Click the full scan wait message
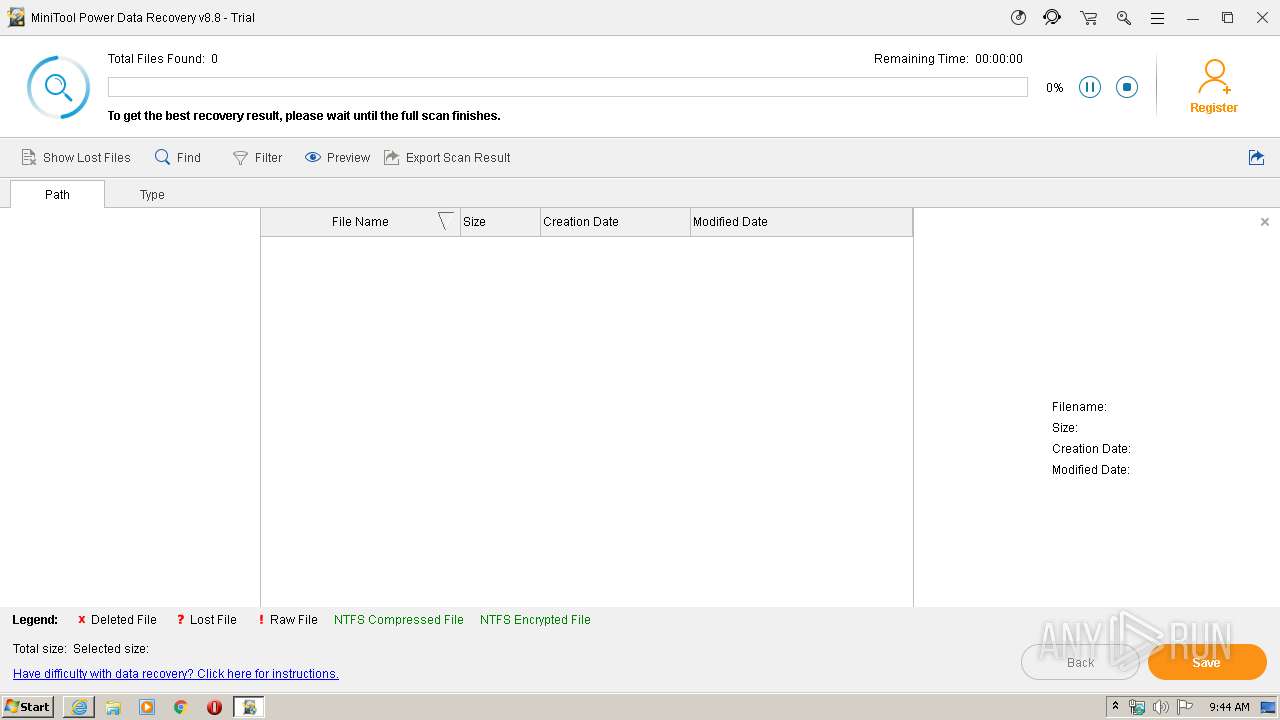This screenshot has height=720, width=1280. click(304, 116)
